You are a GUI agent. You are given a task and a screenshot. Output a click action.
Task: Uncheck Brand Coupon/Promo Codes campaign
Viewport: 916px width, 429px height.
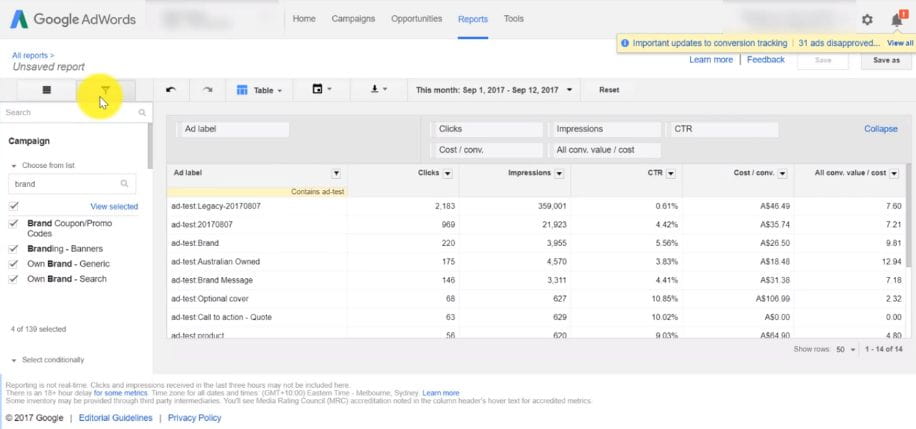(x=14, y=224)
